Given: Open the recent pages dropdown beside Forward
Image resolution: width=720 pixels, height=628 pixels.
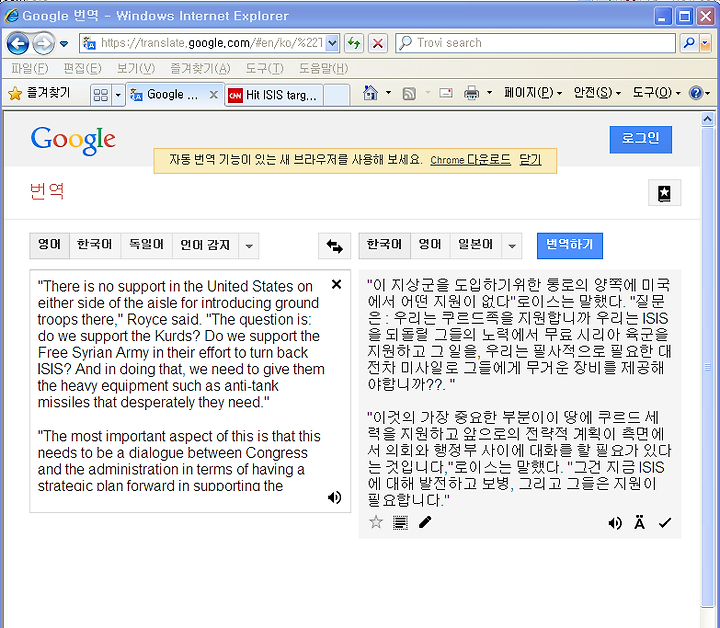Looking at the screenshot, I should point(64,44).
